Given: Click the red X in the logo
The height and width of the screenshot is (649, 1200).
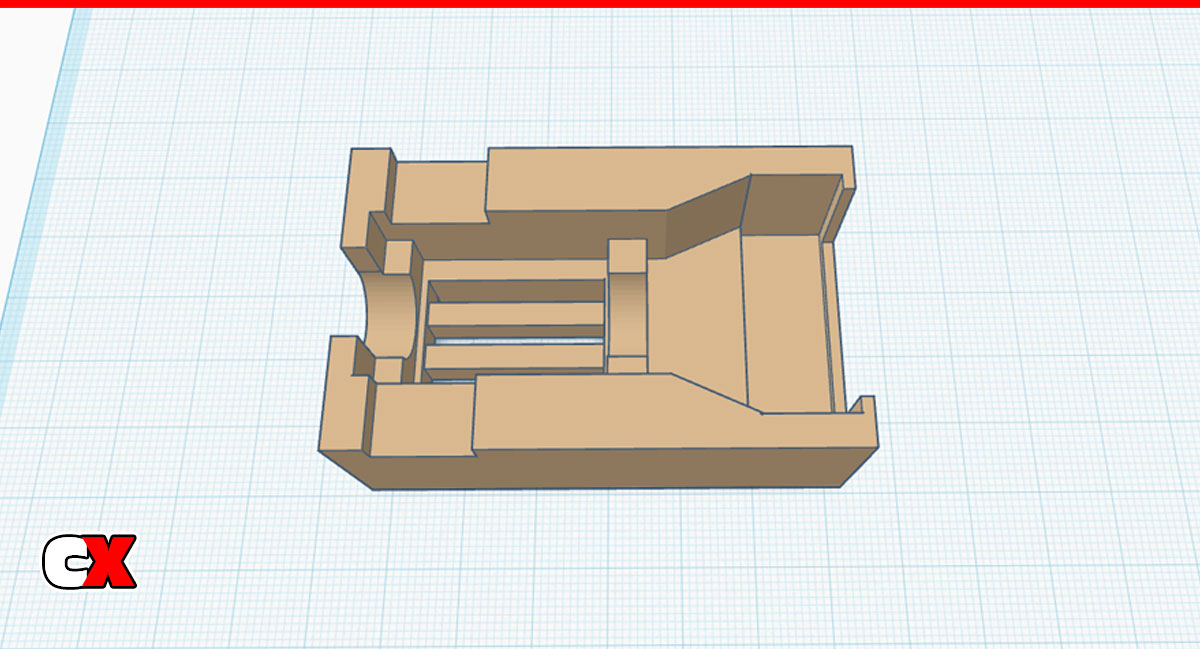Looking at the screenshot, I should click(x=110, y=562).
